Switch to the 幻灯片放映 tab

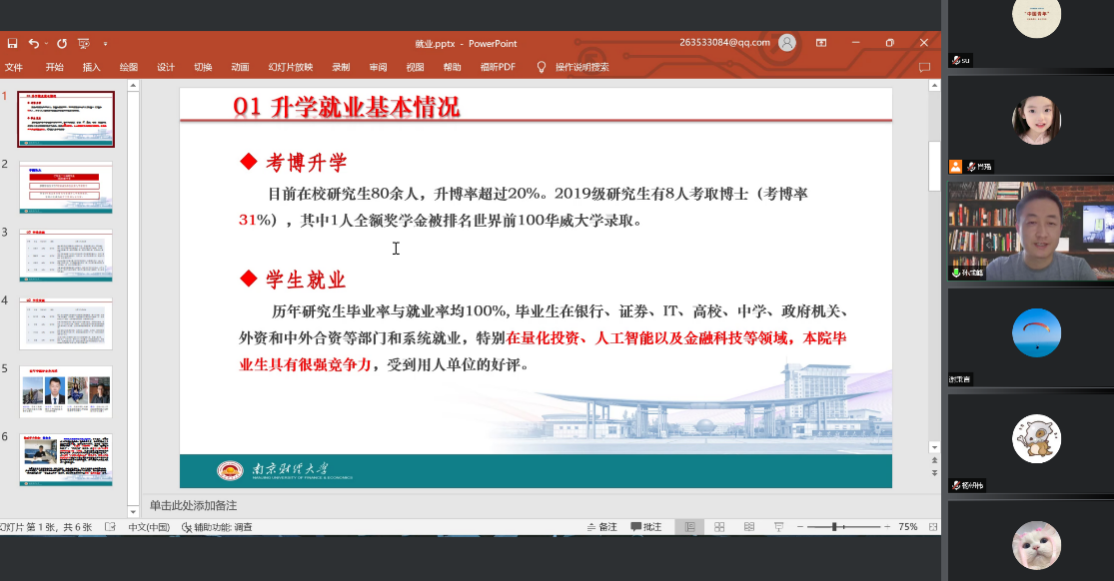click(290, 67)
